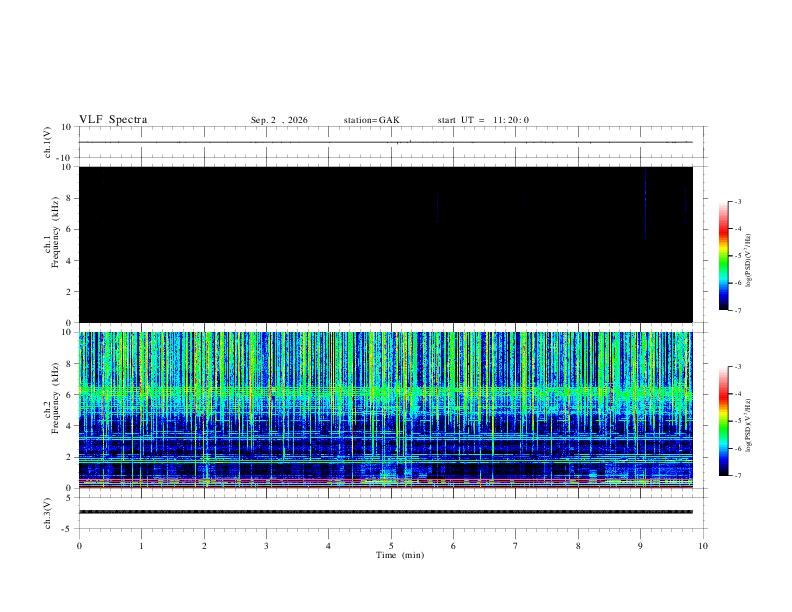Viewport: 792px width, 612px height.
Task: Click the 'station=GAK' label
Action: pos(371,120)
